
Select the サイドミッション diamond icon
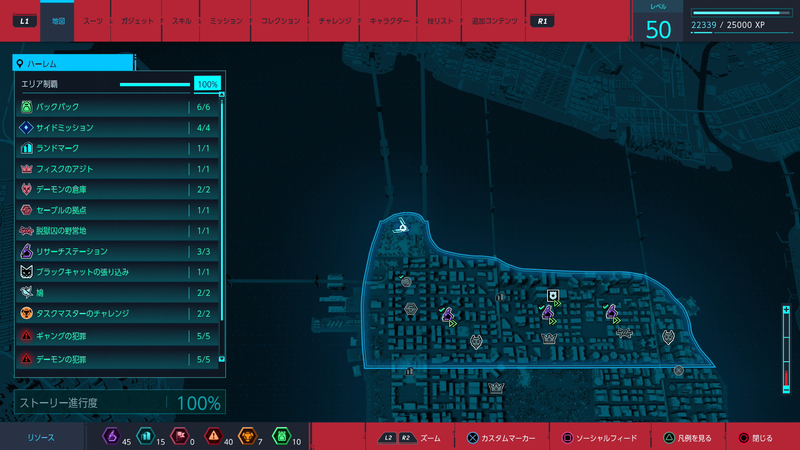coord(27,128)
